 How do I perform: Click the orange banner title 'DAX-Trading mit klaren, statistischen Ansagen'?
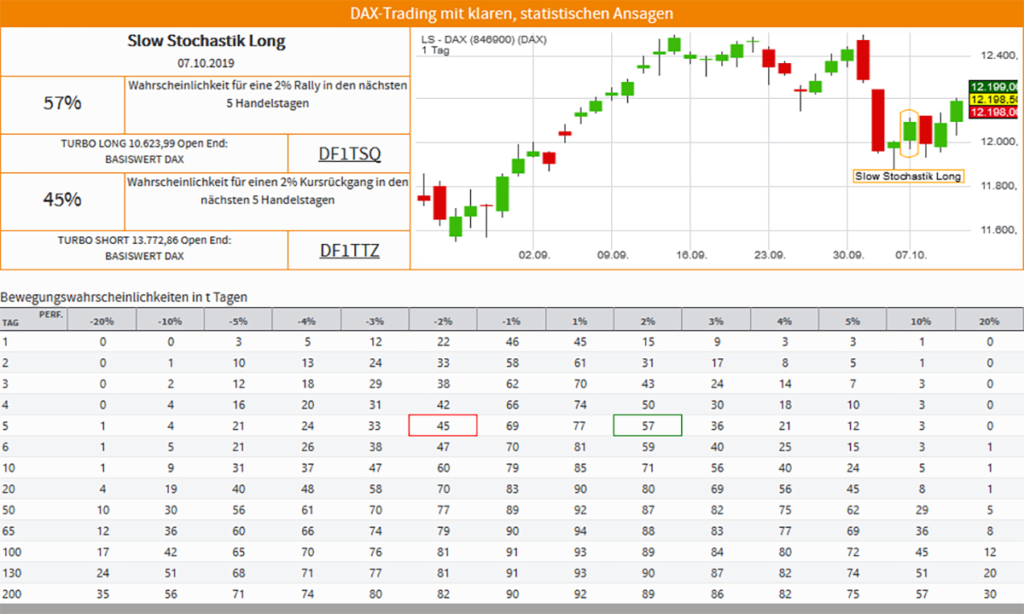pos(511,13)
